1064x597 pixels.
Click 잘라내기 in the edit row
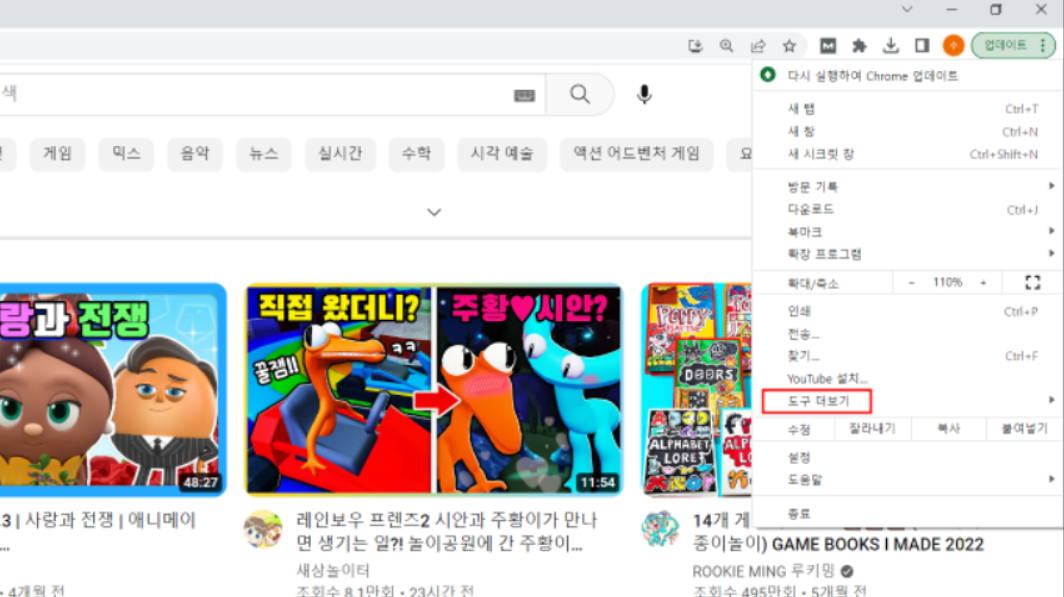[x=873, y=429]
